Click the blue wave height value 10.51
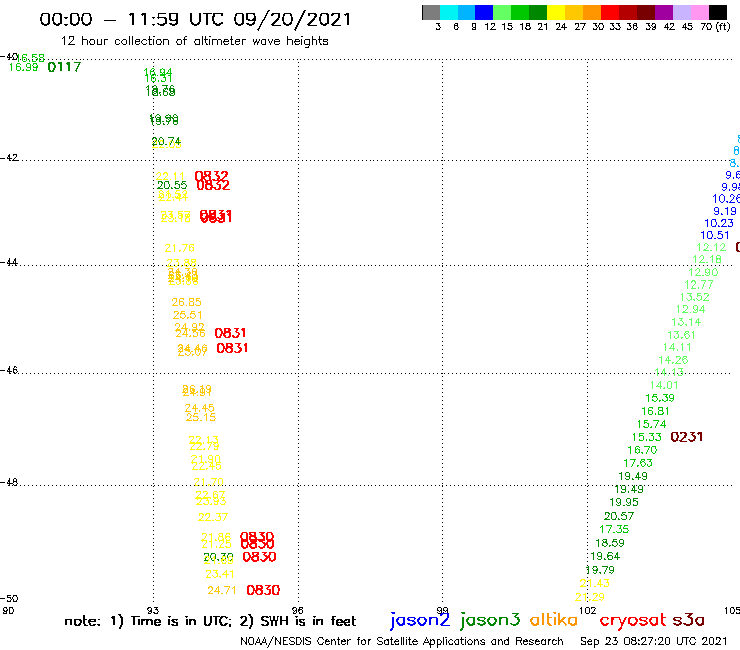Screen dimensions: 740x650 point(715,235)
